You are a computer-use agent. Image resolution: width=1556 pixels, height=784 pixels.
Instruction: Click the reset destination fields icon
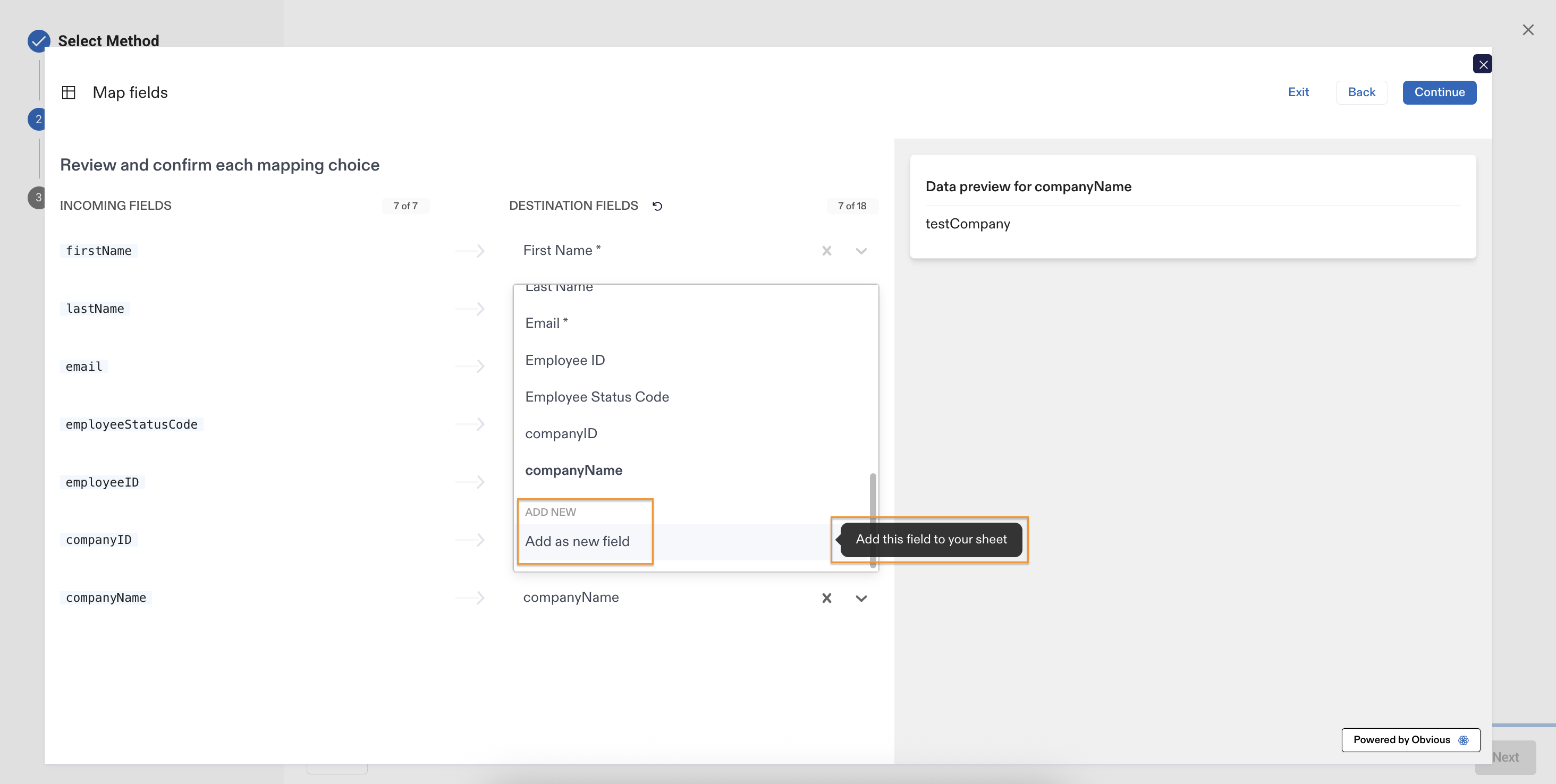(x=657, y=206)
